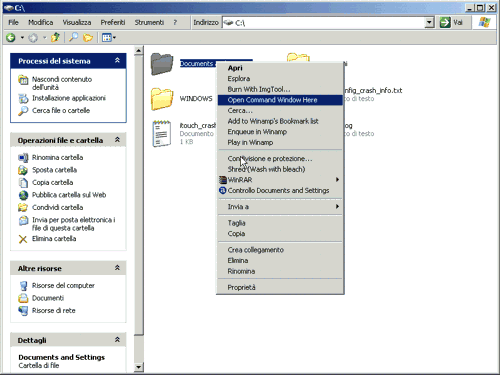The height and width of the screenshot is (375, 500).
Task: Choose Rinomina in the context menu
Action: pyautogui.click(x=280, y=271)
